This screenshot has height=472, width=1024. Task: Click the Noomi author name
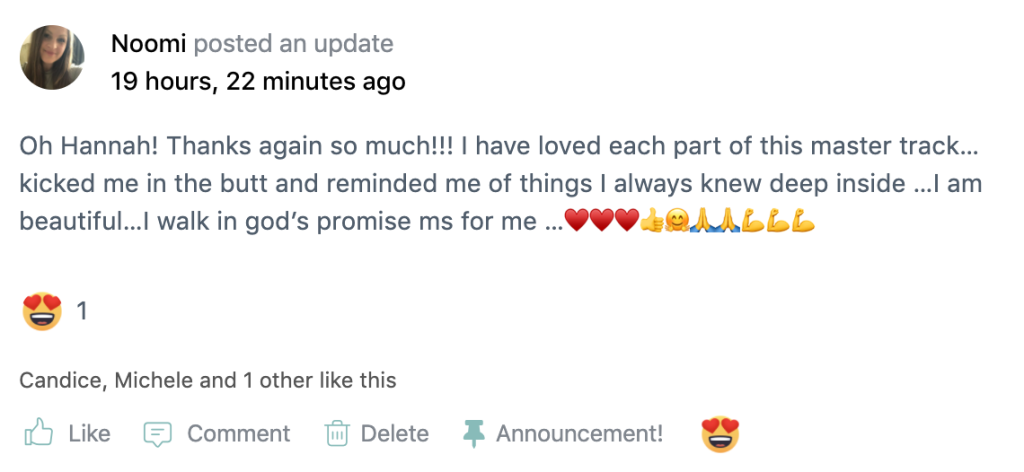pos(148,44)
